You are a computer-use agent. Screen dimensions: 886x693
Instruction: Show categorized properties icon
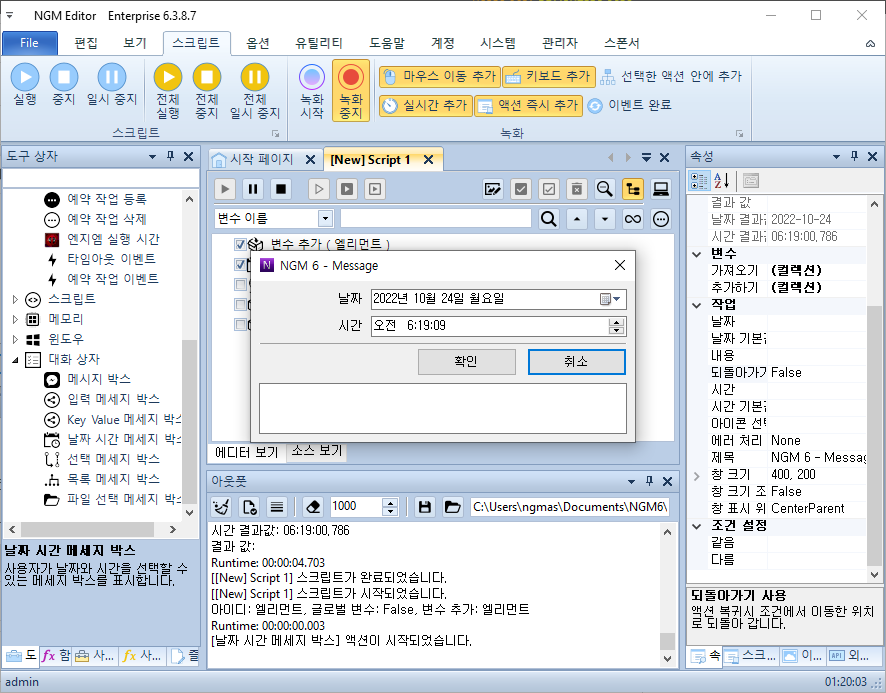[699, 181]
